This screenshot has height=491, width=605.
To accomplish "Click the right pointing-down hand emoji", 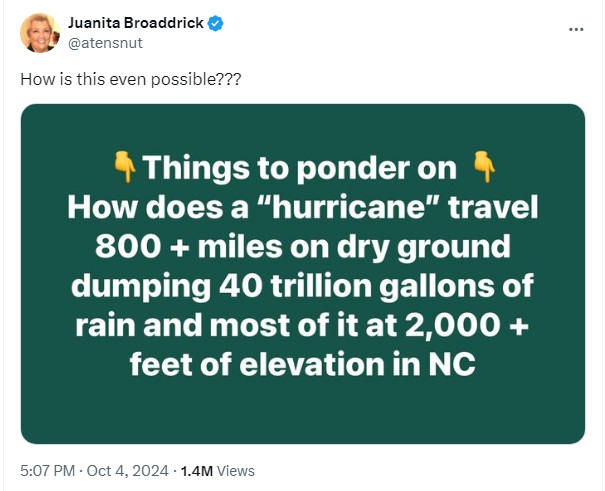I will 484,167.
